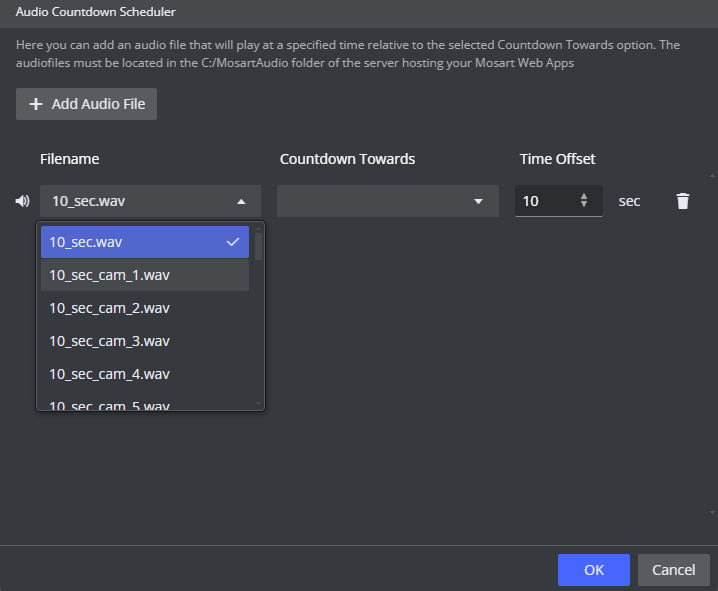Increase Time Offset with the up arrow

click(x=584, y=196)
